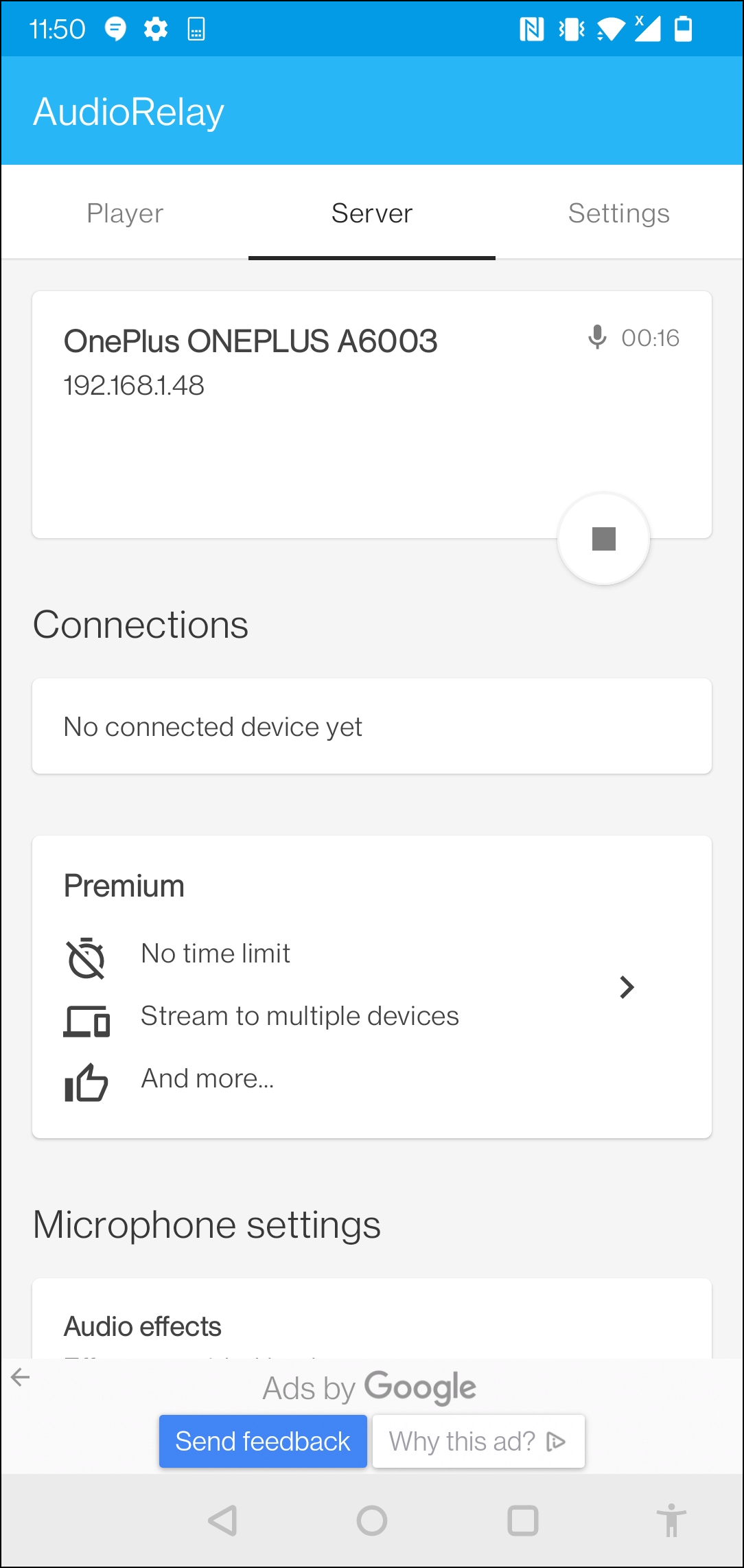744x1568 pixels.
Task: Open the Audio effects microphone setting
Action: 143,1326
